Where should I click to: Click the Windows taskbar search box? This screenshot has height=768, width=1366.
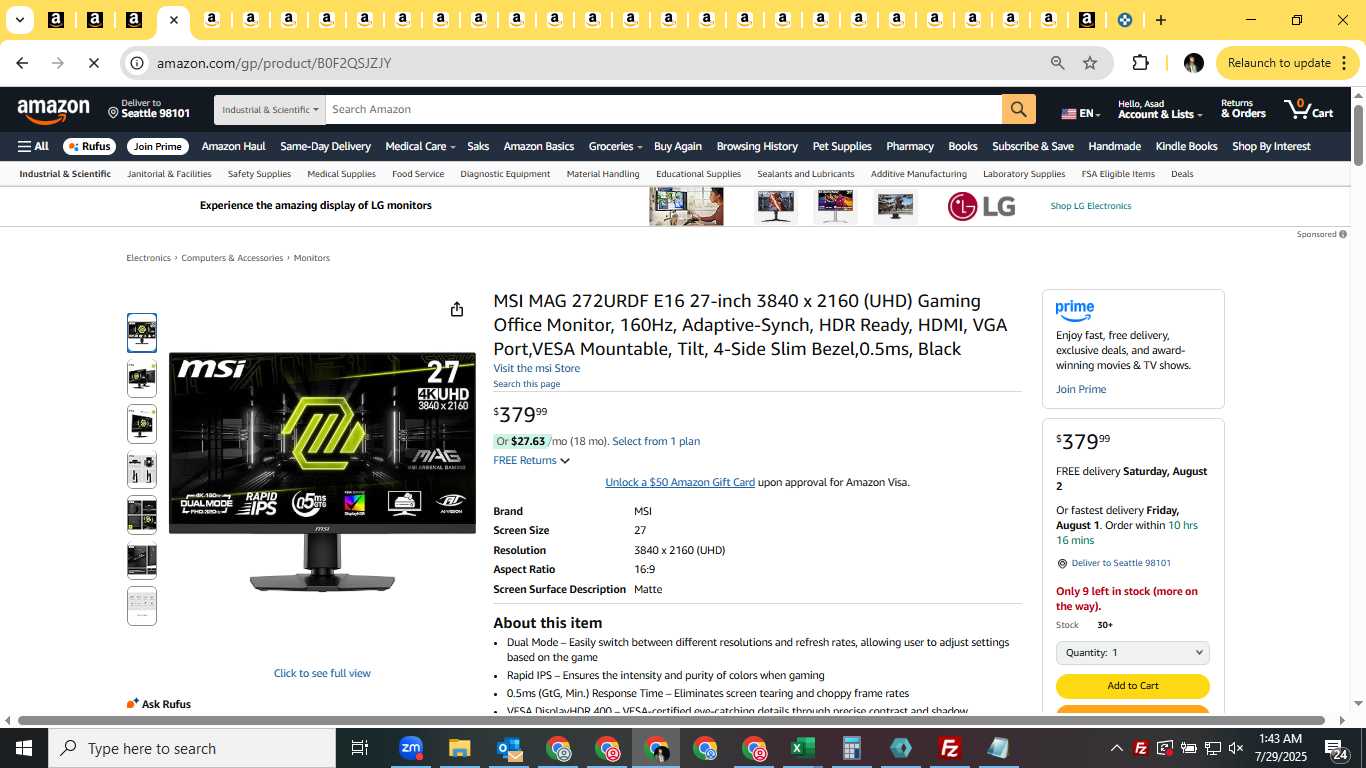(x=192, y=748)
